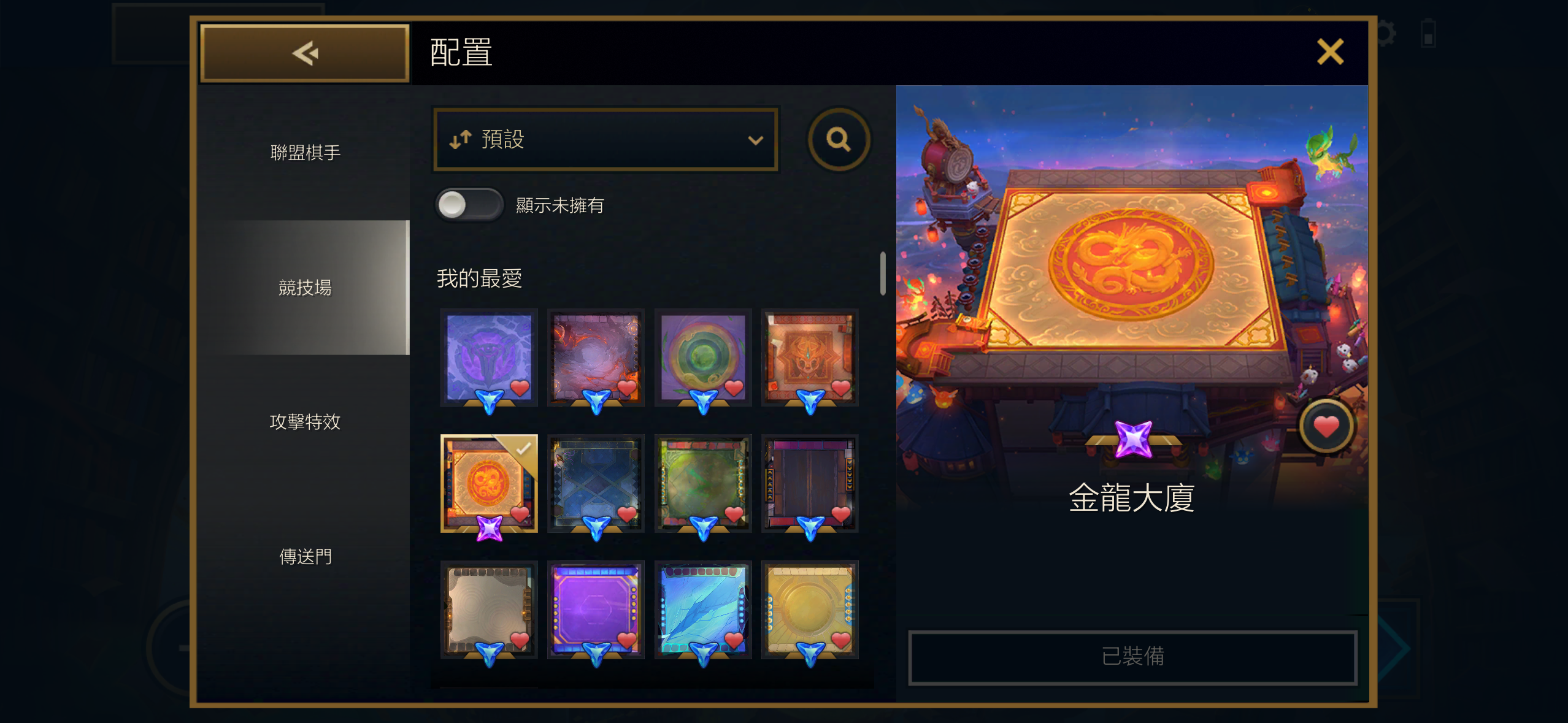Click heart on purple eye arena thumbnail

pyautogui.click(x=520, y=388)
